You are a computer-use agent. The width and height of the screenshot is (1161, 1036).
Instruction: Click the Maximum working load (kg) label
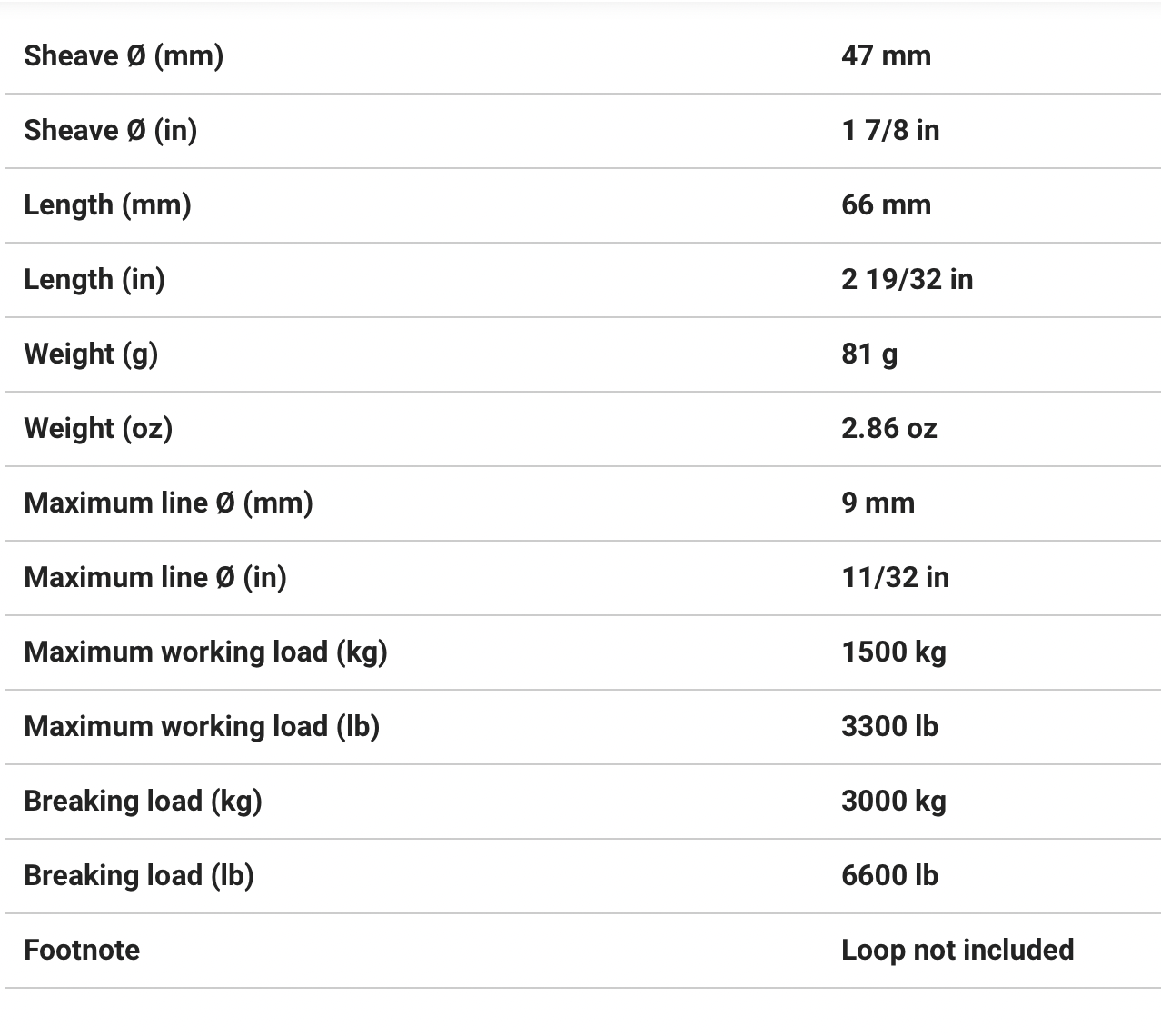[x=205, y=652]
